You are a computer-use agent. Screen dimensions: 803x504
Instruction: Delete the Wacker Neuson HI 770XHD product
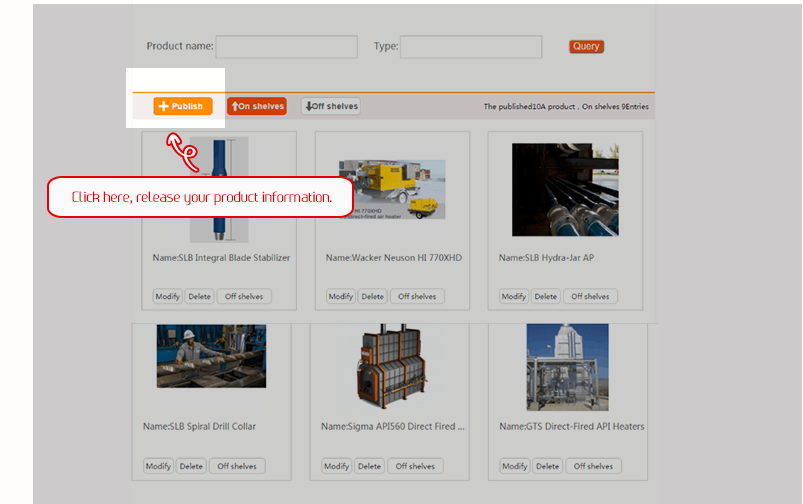click(372, 296)
